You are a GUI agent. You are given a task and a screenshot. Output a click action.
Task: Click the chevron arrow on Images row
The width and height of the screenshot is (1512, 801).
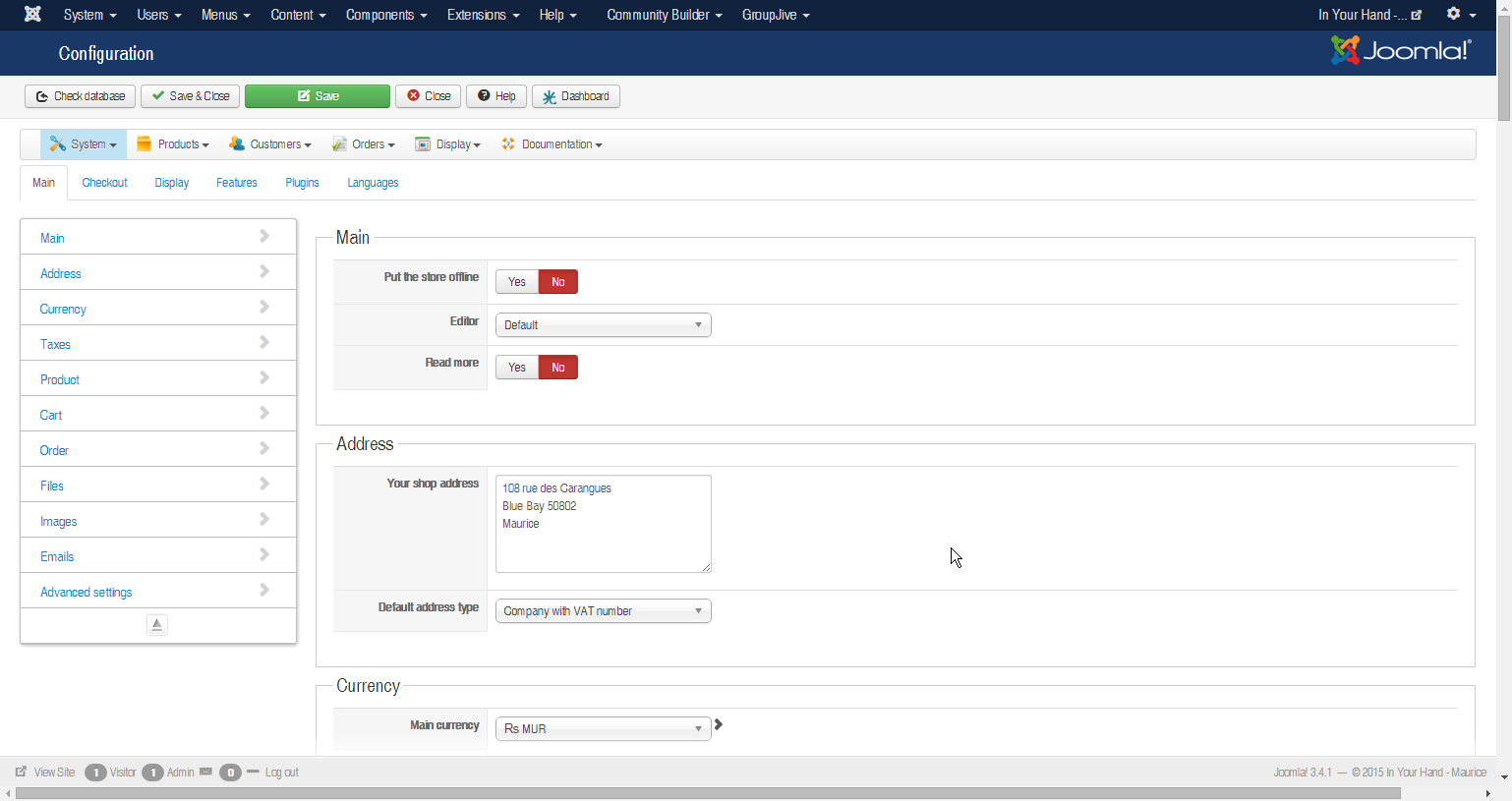pos(264,519)
